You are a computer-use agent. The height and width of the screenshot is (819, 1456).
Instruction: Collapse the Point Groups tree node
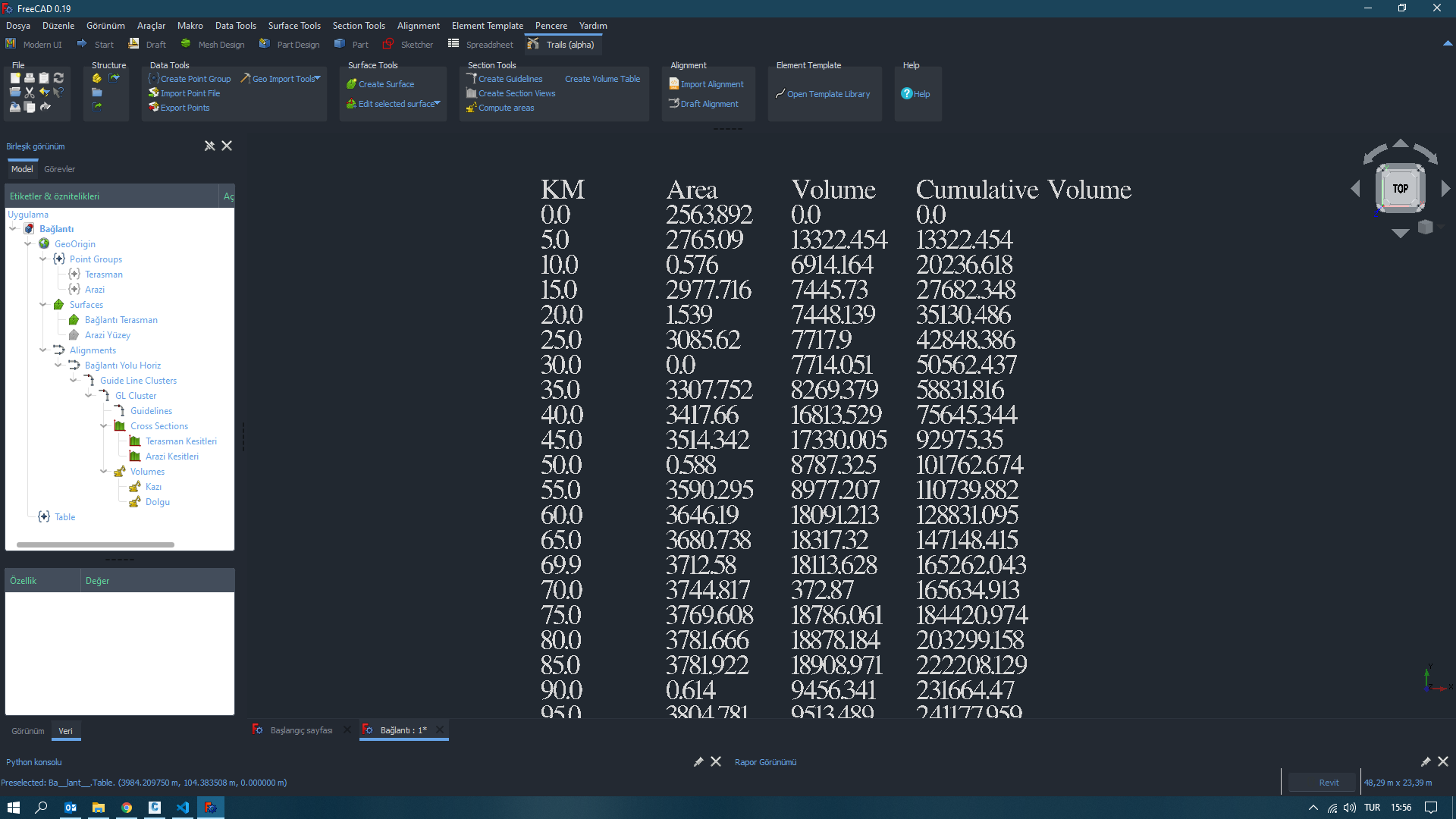[43, 259]
